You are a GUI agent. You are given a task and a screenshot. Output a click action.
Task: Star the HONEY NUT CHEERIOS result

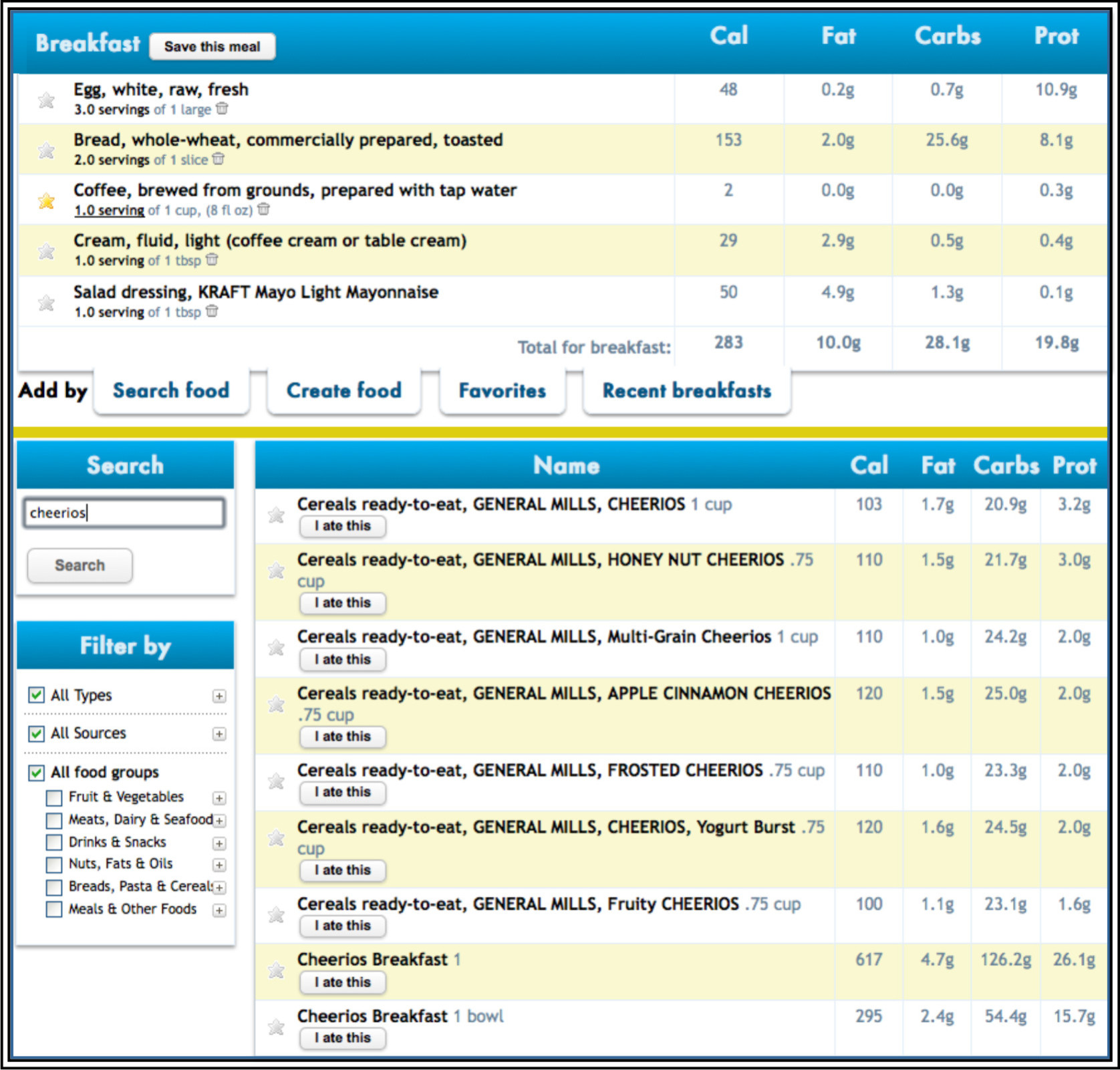pos(276,571)
